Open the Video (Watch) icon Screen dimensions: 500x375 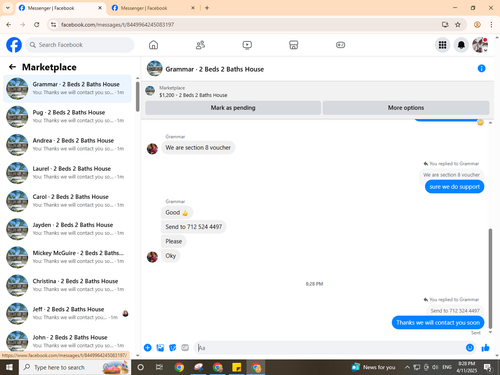click(x=247, y=45)
